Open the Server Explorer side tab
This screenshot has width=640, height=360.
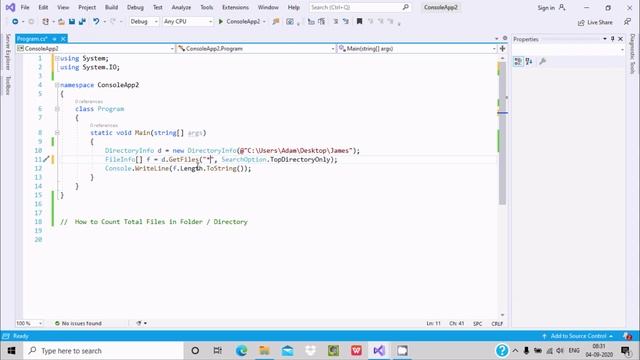tap(7, 52)
